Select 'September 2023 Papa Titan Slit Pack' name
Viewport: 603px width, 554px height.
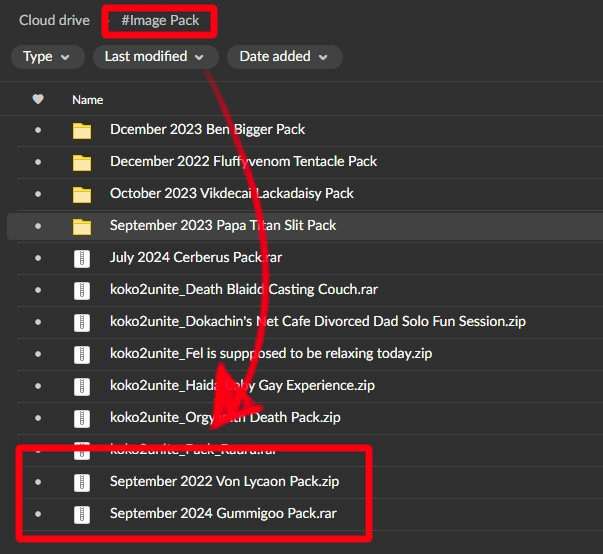coord(223,225)
